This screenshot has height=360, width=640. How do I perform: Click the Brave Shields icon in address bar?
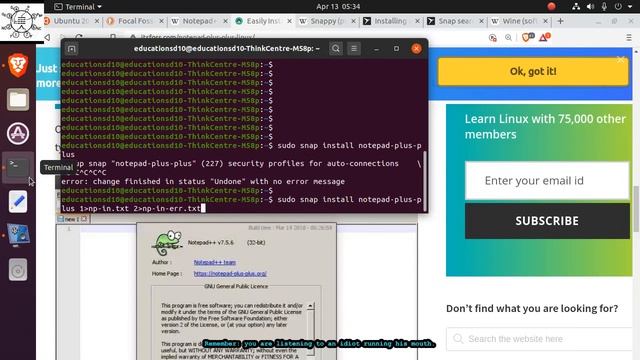tap(526, 38)
